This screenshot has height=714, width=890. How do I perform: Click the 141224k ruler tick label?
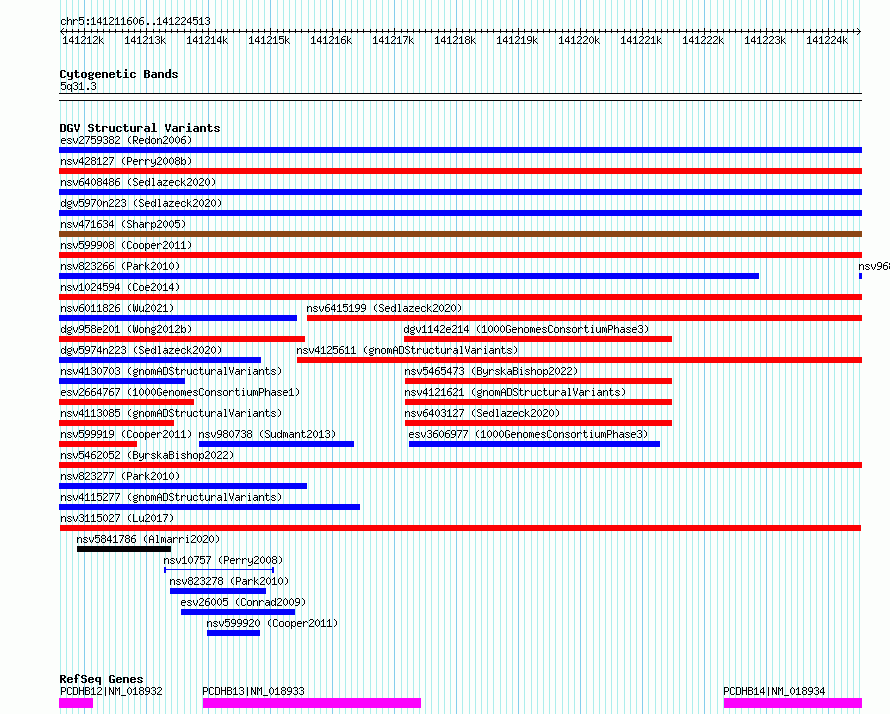pyautogui.click(x=827, y=40)
